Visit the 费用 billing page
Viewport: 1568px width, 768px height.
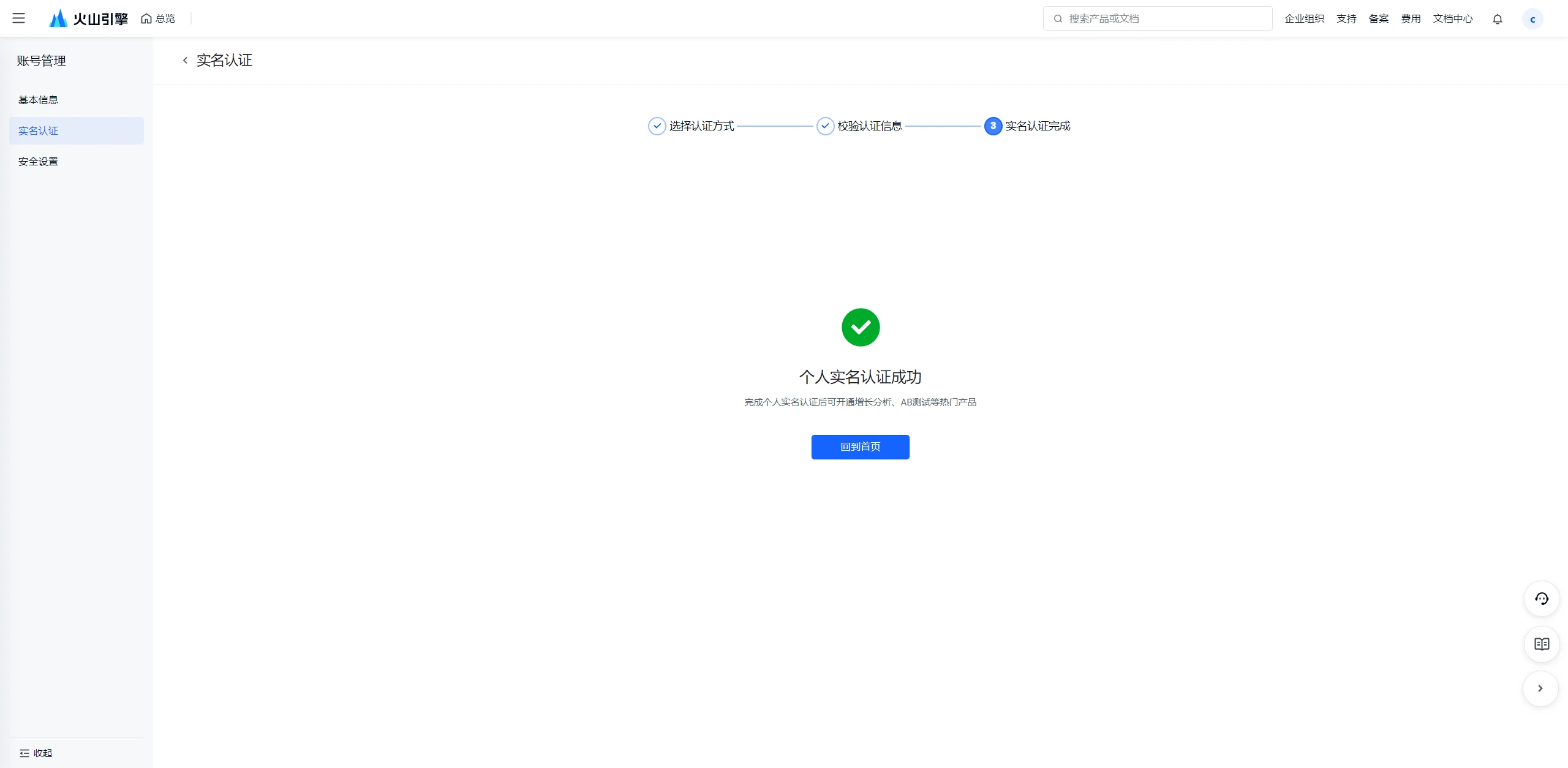1411,18
